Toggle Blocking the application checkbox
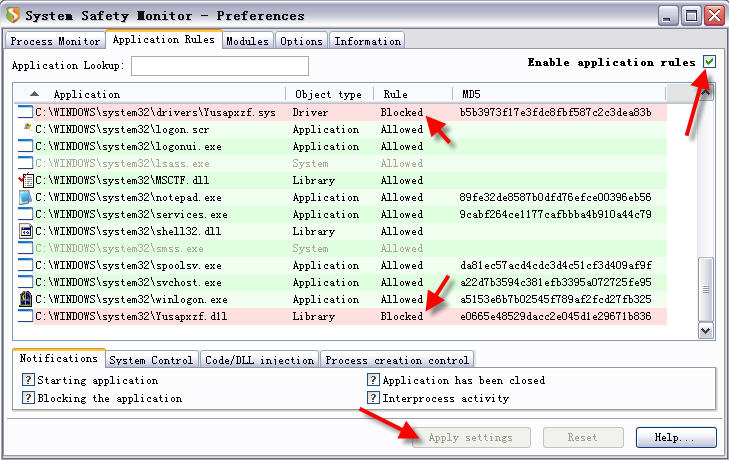Viewport: 729px width, 460px height. click(x=28, y=398)
